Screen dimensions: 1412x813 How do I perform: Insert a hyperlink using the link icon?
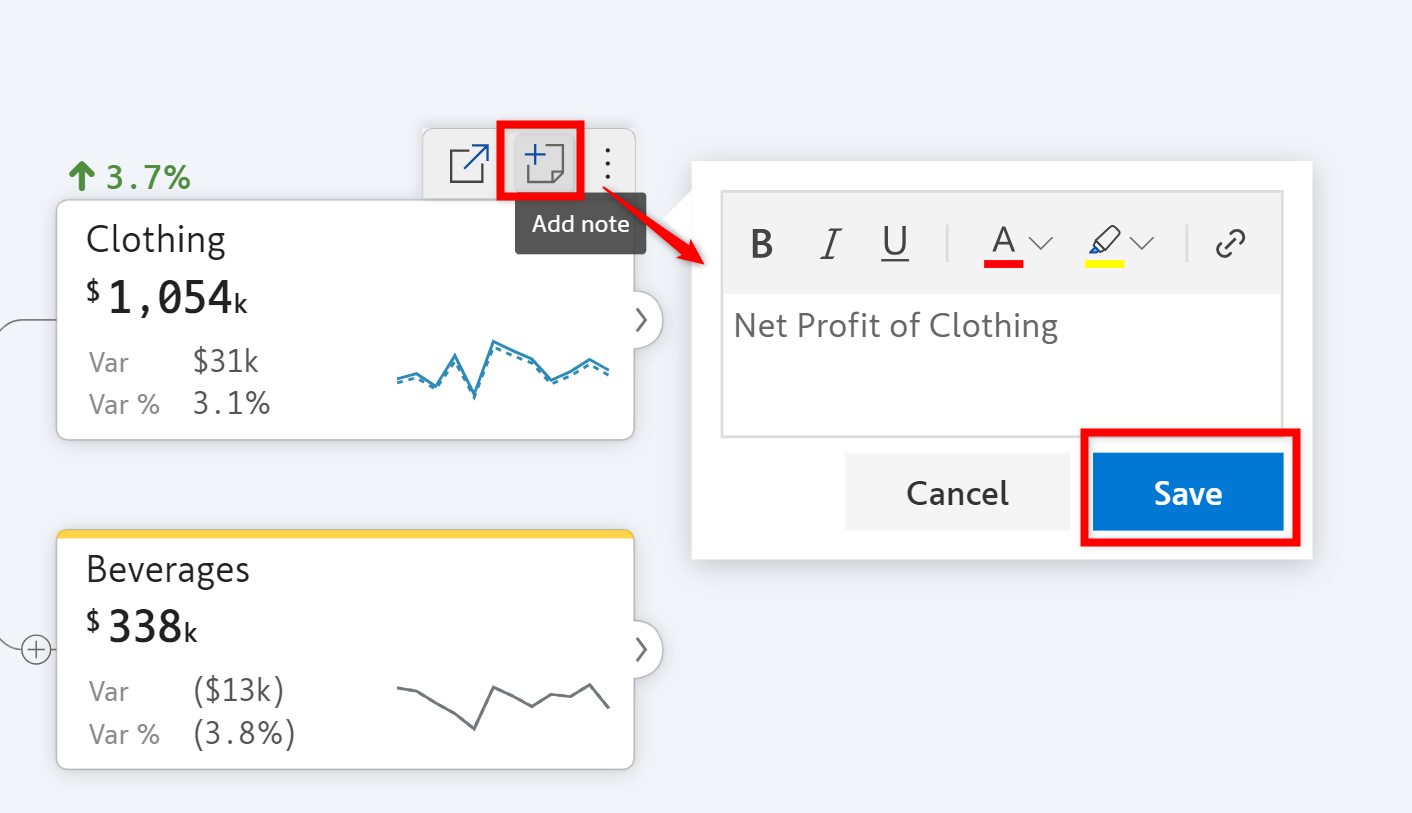[x=1229, y=243]
